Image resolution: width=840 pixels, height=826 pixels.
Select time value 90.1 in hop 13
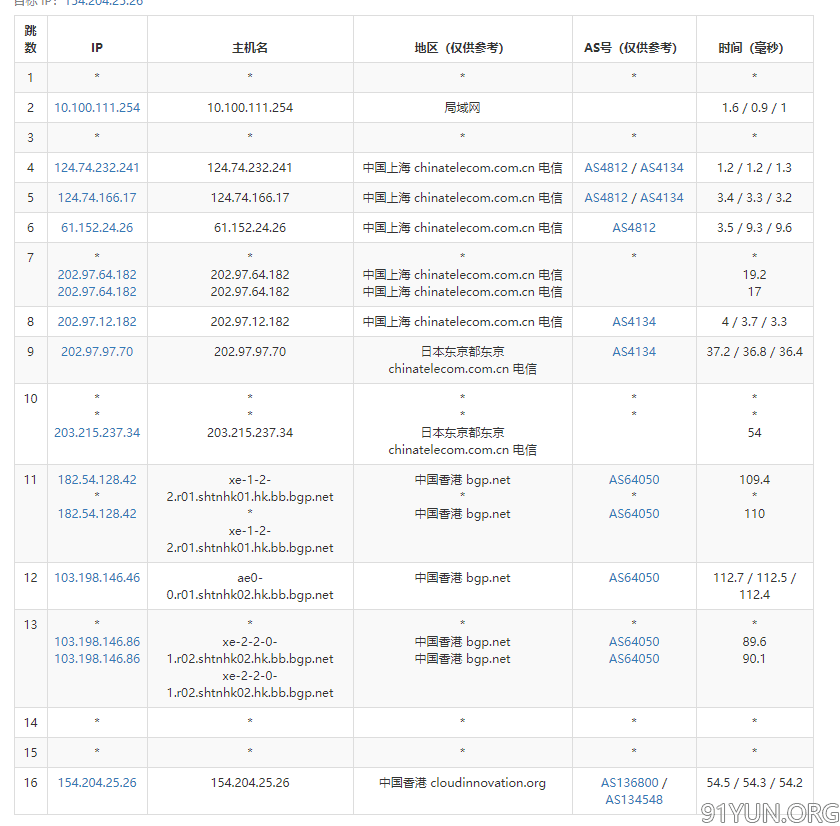[754, 658]
